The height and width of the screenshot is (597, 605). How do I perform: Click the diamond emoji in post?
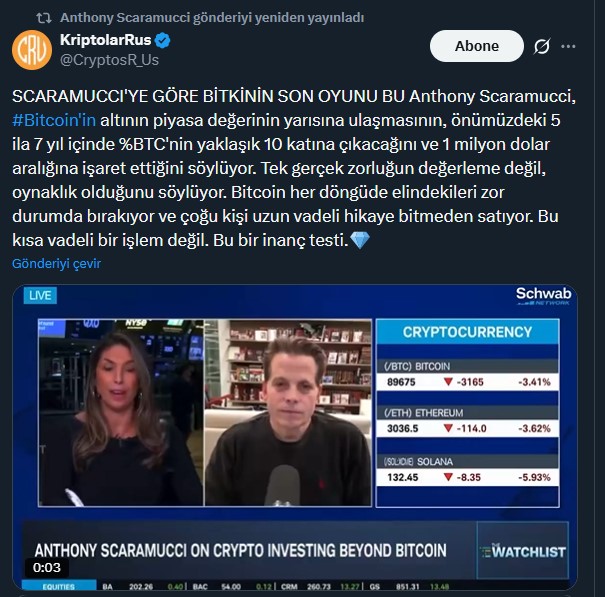pos(360,240)
